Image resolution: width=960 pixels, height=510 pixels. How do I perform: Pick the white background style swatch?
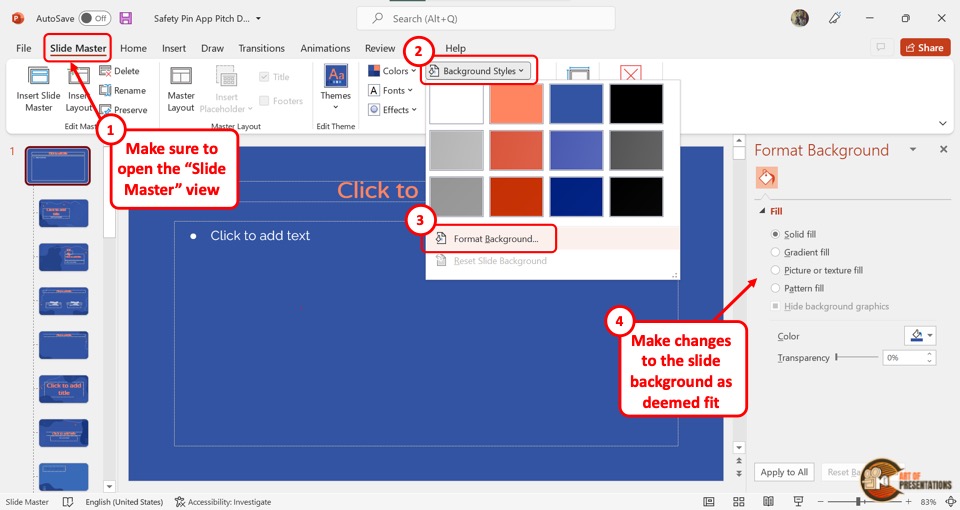456,103
